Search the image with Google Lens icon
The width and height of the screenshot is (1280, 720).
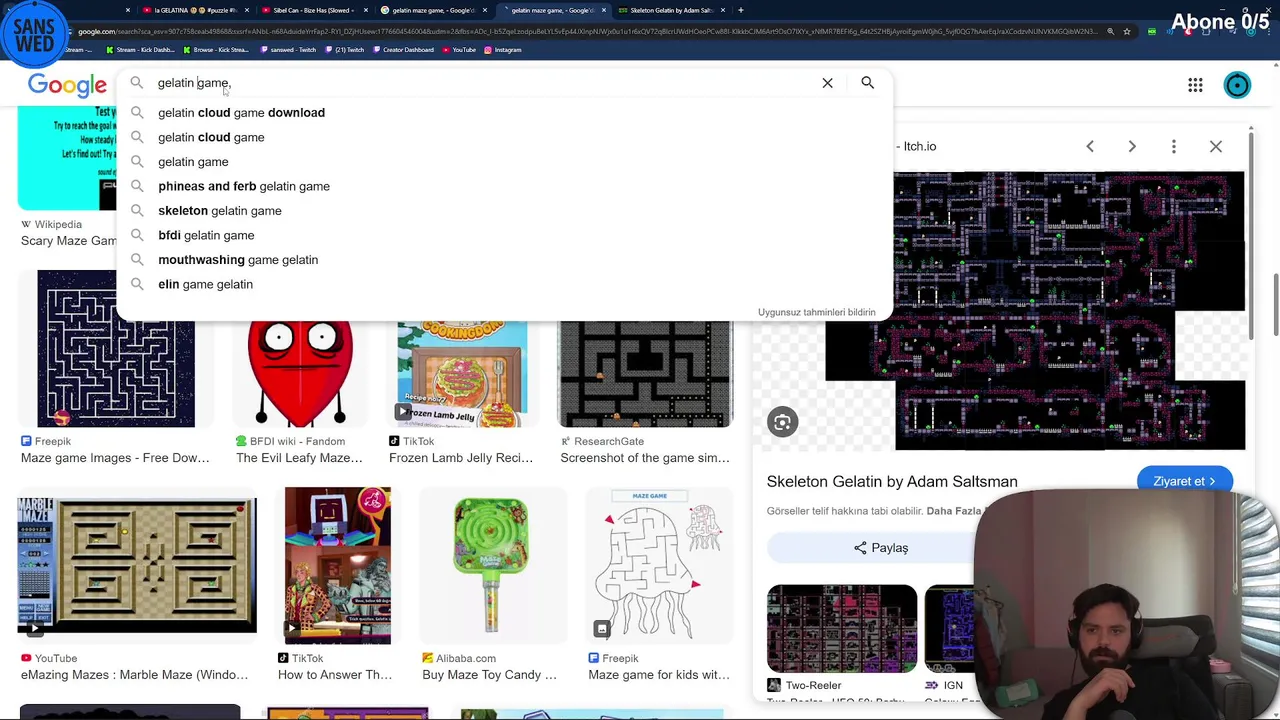click(782, 422)
